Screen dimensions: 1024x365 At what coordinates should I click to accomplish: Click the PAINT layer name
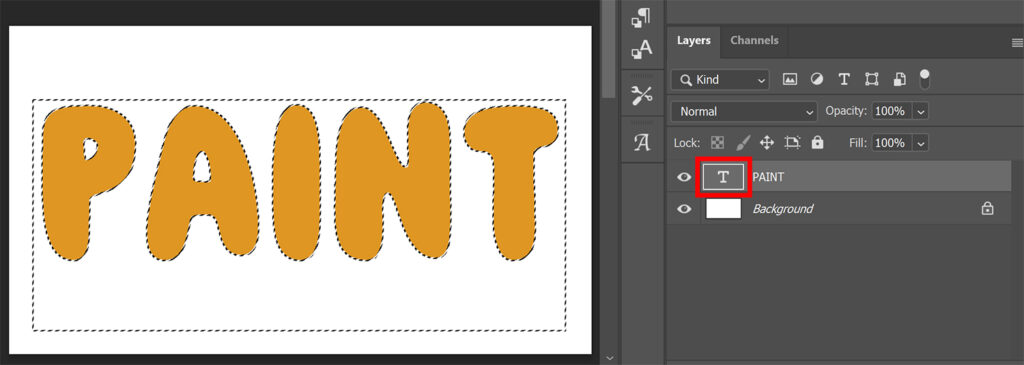coord(768,177)
